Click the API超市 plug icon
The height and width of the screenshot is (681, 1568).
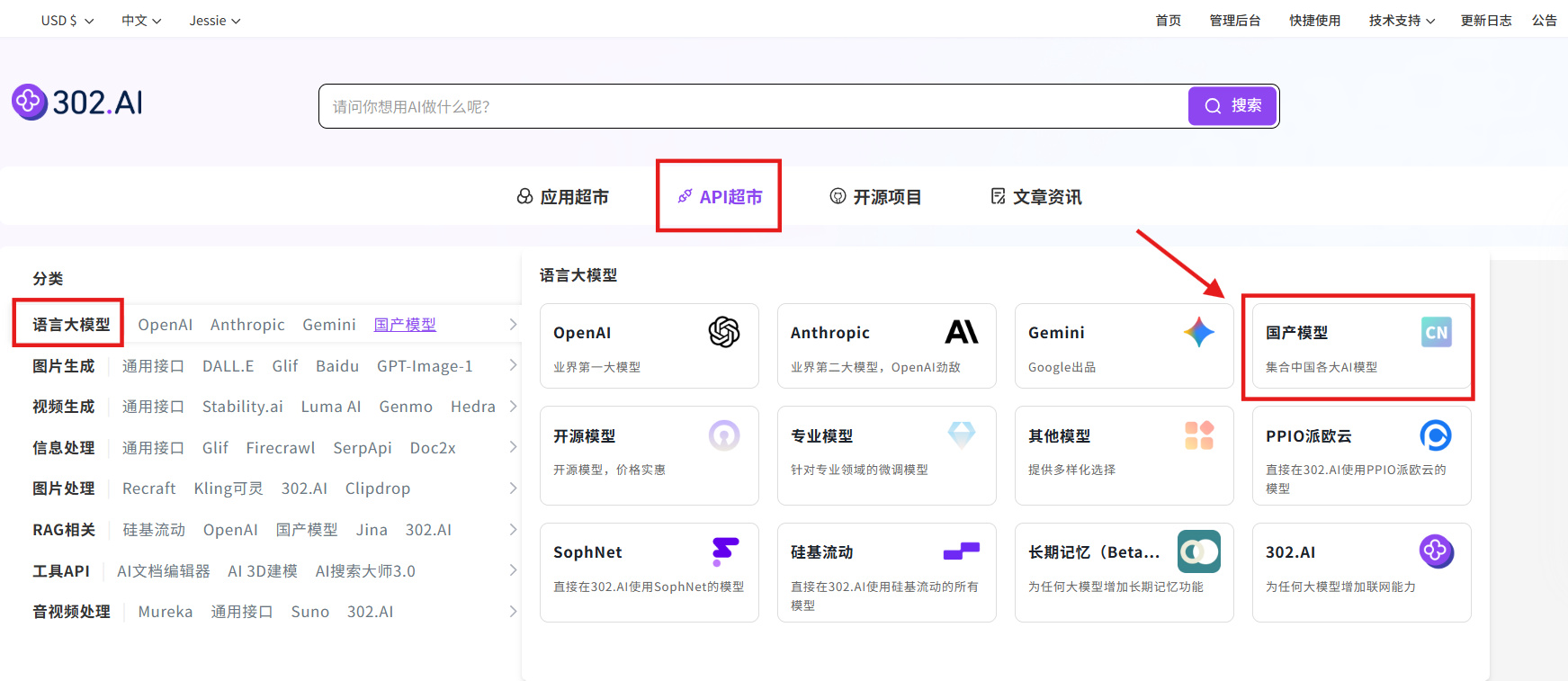(685, 196)
